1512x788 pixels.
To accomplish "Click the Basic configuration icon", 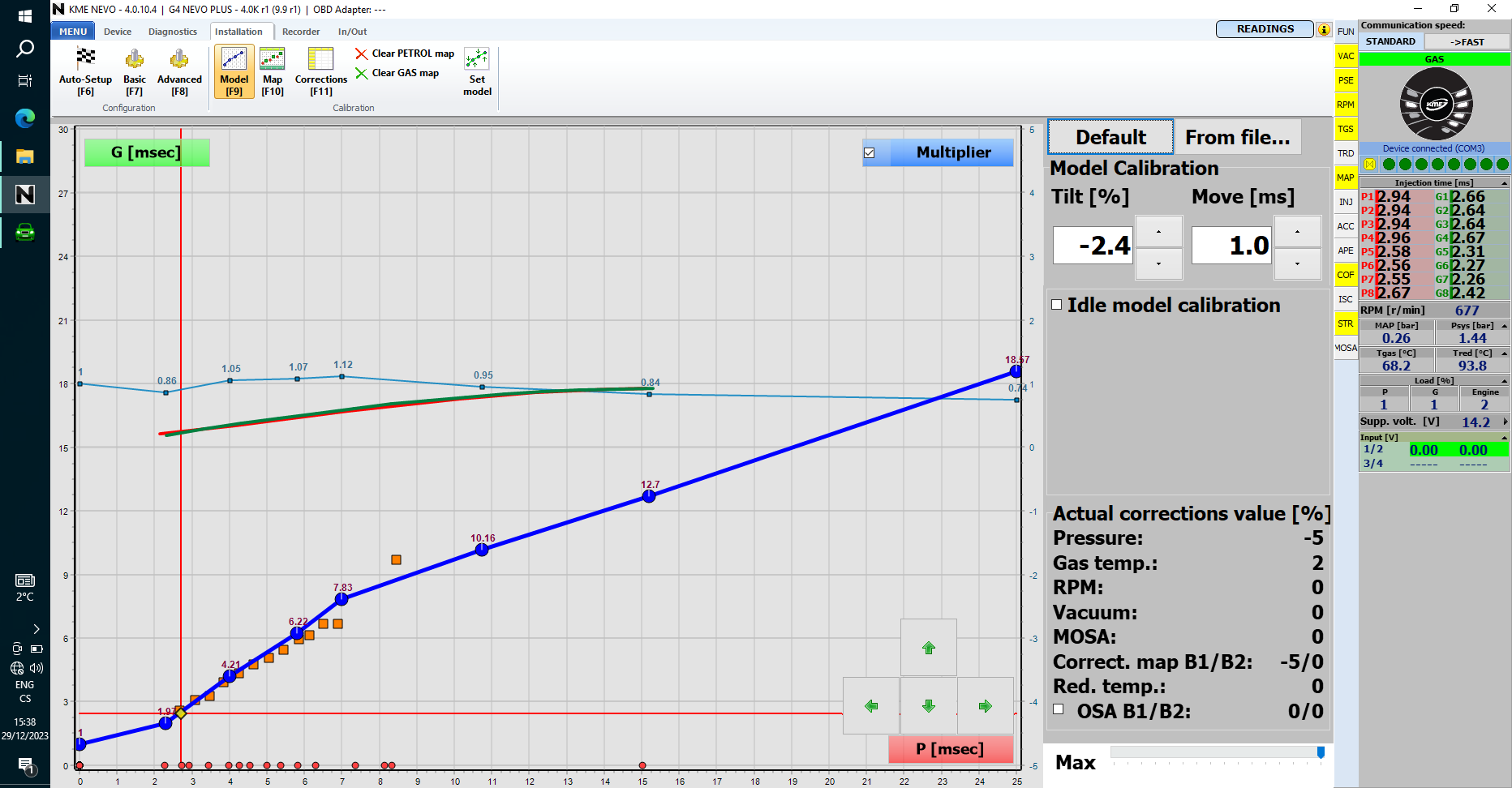I will [x=135, y=71].
